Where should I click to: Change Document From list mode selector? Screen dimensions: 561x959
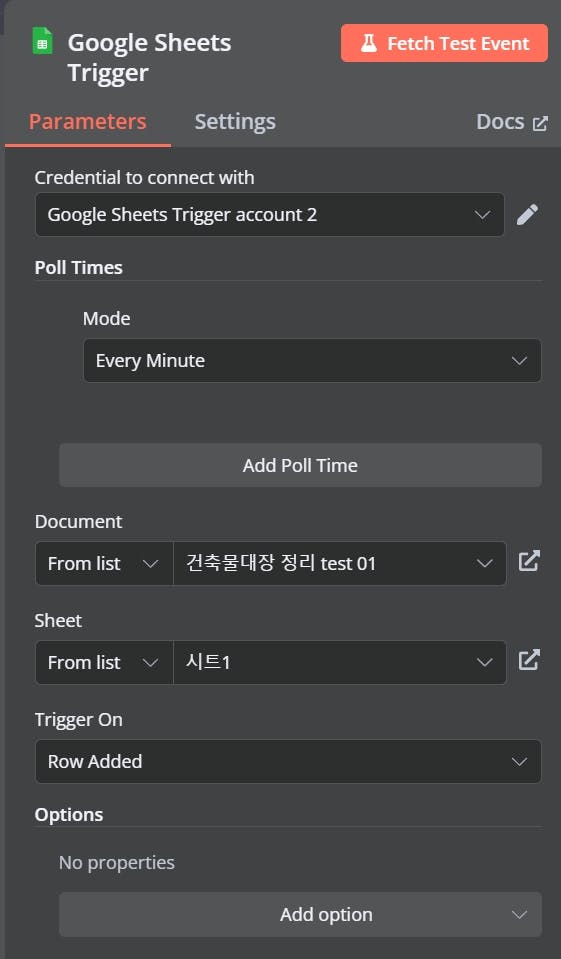pyautogui.click(x=104, y=563)
